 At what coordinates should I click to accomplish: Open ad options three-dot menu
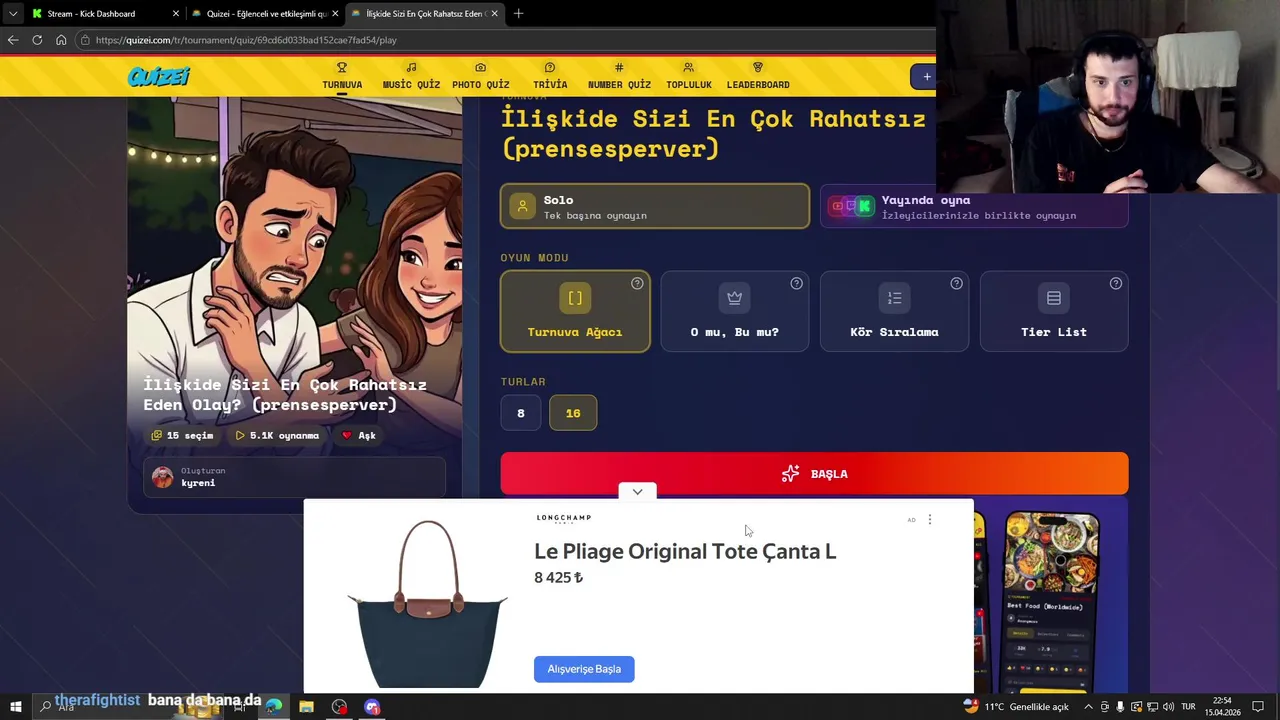(929, 519)
